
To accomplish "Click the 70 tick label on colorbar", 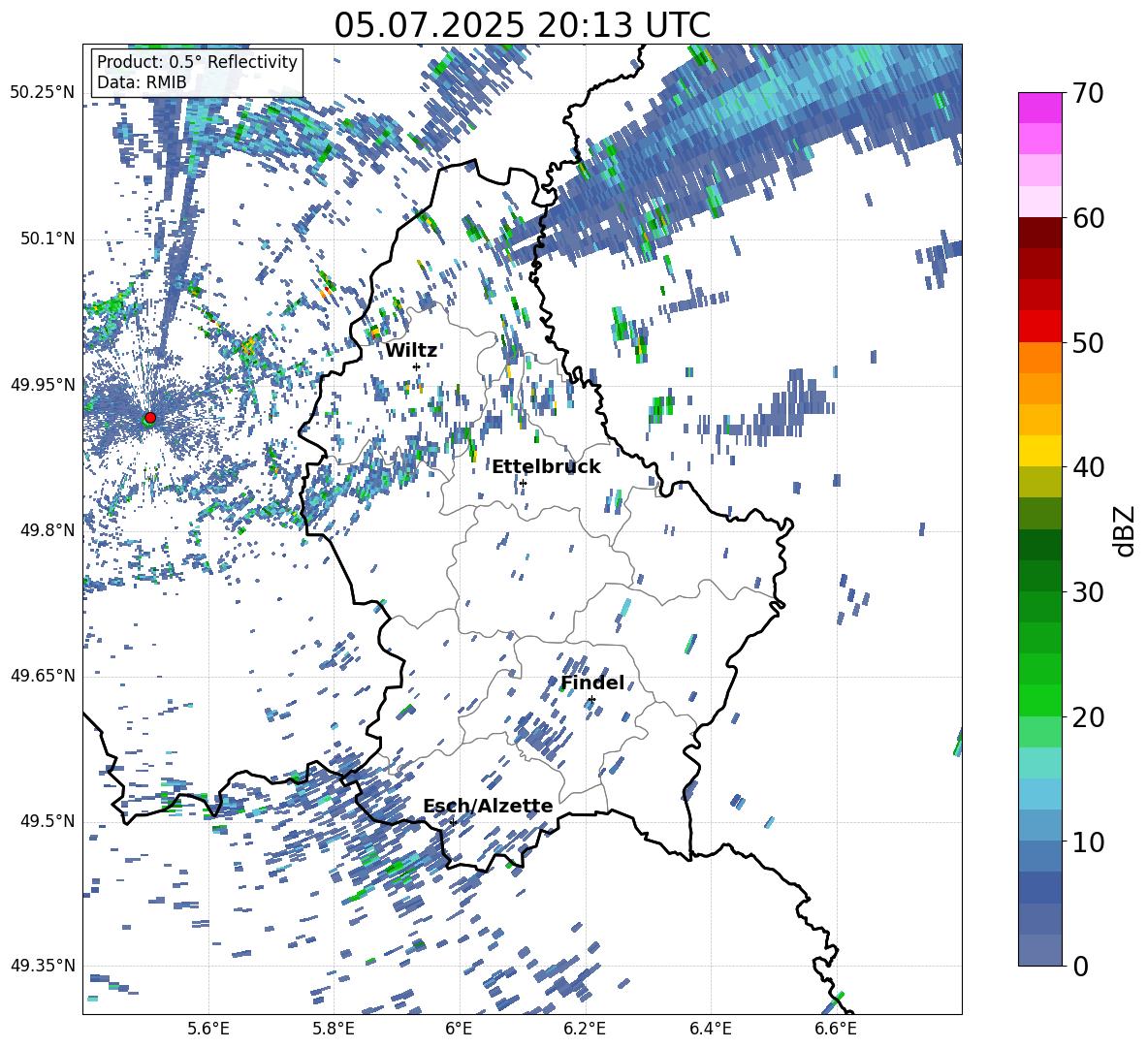I will [x=1088, y=94].
